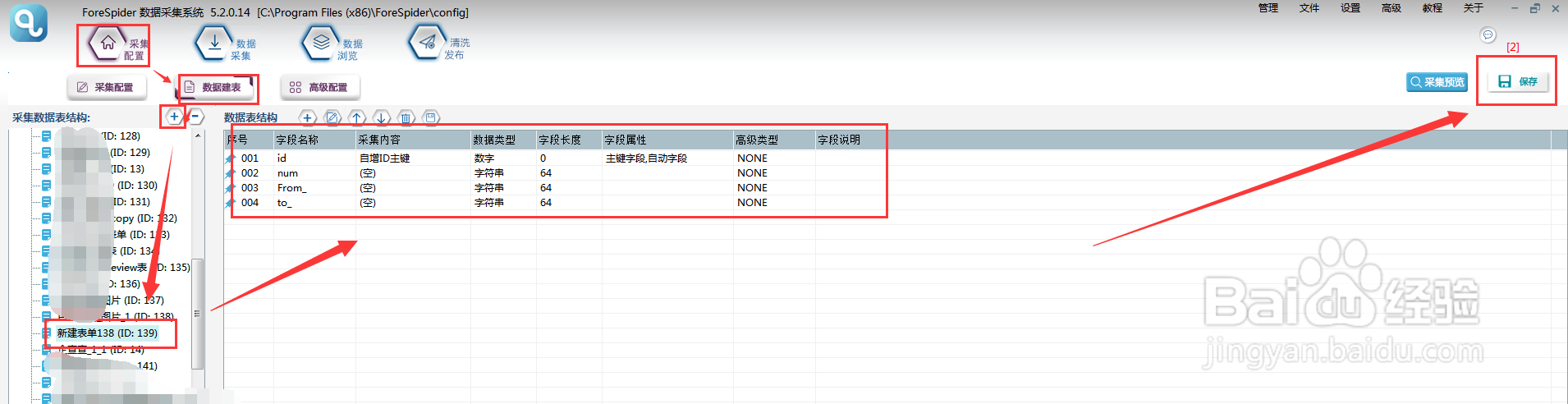1568x404 pixels.
Task: Add a new table with plus icon
Action: (174, 117)
